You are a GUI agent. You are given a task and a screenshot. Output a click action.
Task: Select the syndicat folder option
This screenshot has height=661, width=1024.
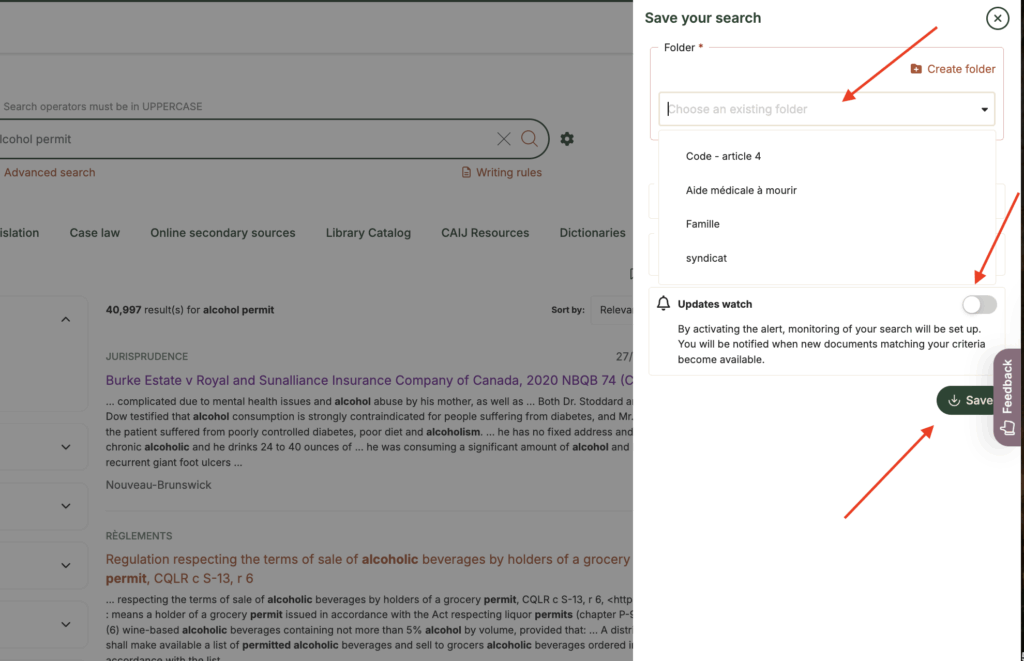click(706, 258)
